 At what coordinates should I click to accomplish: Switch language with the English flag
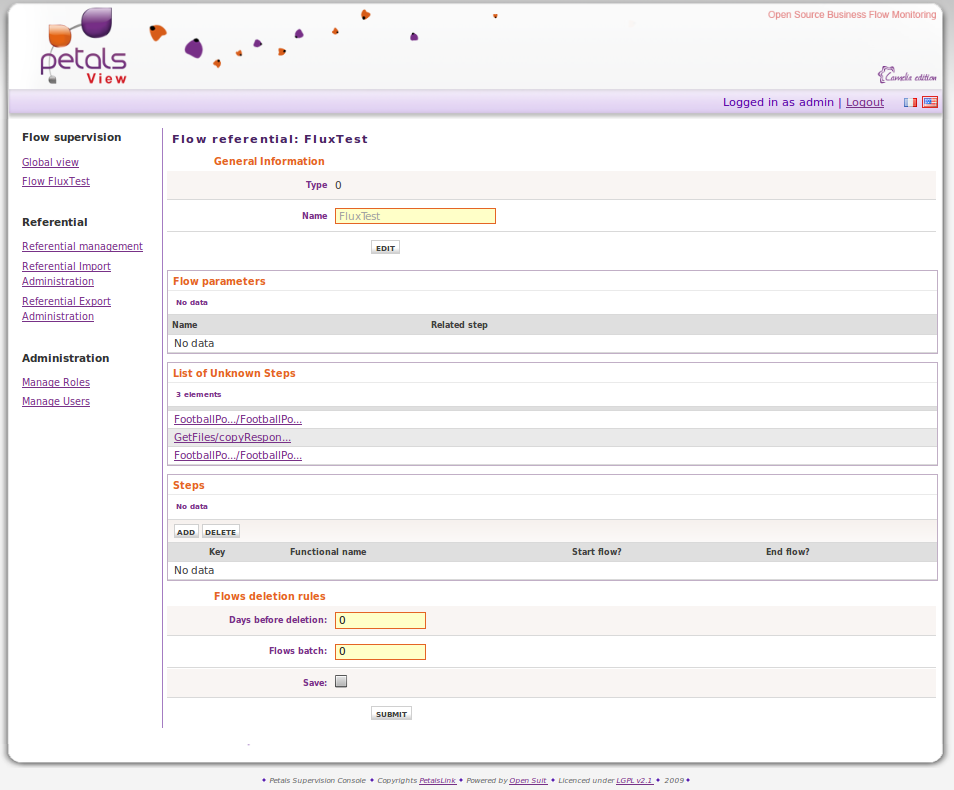click(930, 102)
